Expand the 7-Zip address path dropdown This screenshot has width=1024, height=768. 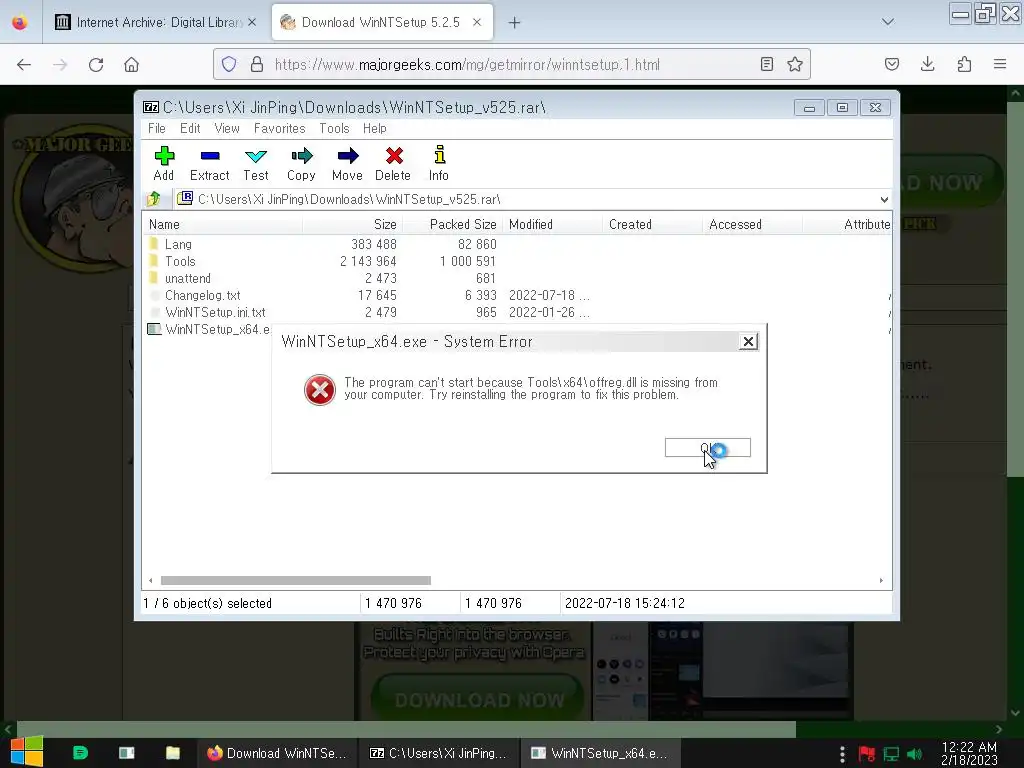coord(884,199)
